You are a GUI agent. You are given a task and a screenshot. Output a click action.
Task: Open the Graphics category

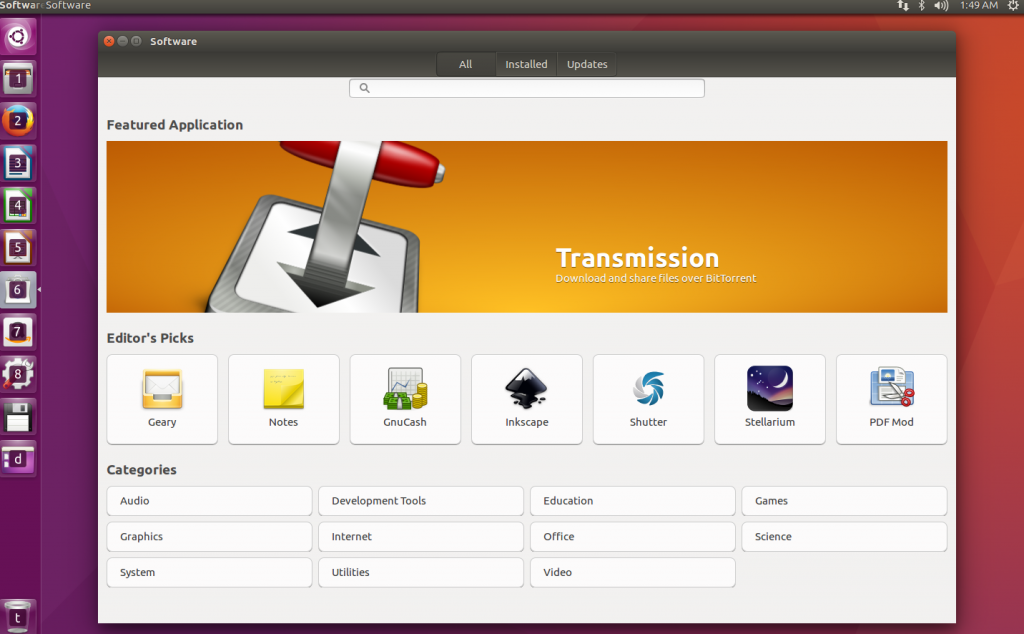tap(209, 537)
